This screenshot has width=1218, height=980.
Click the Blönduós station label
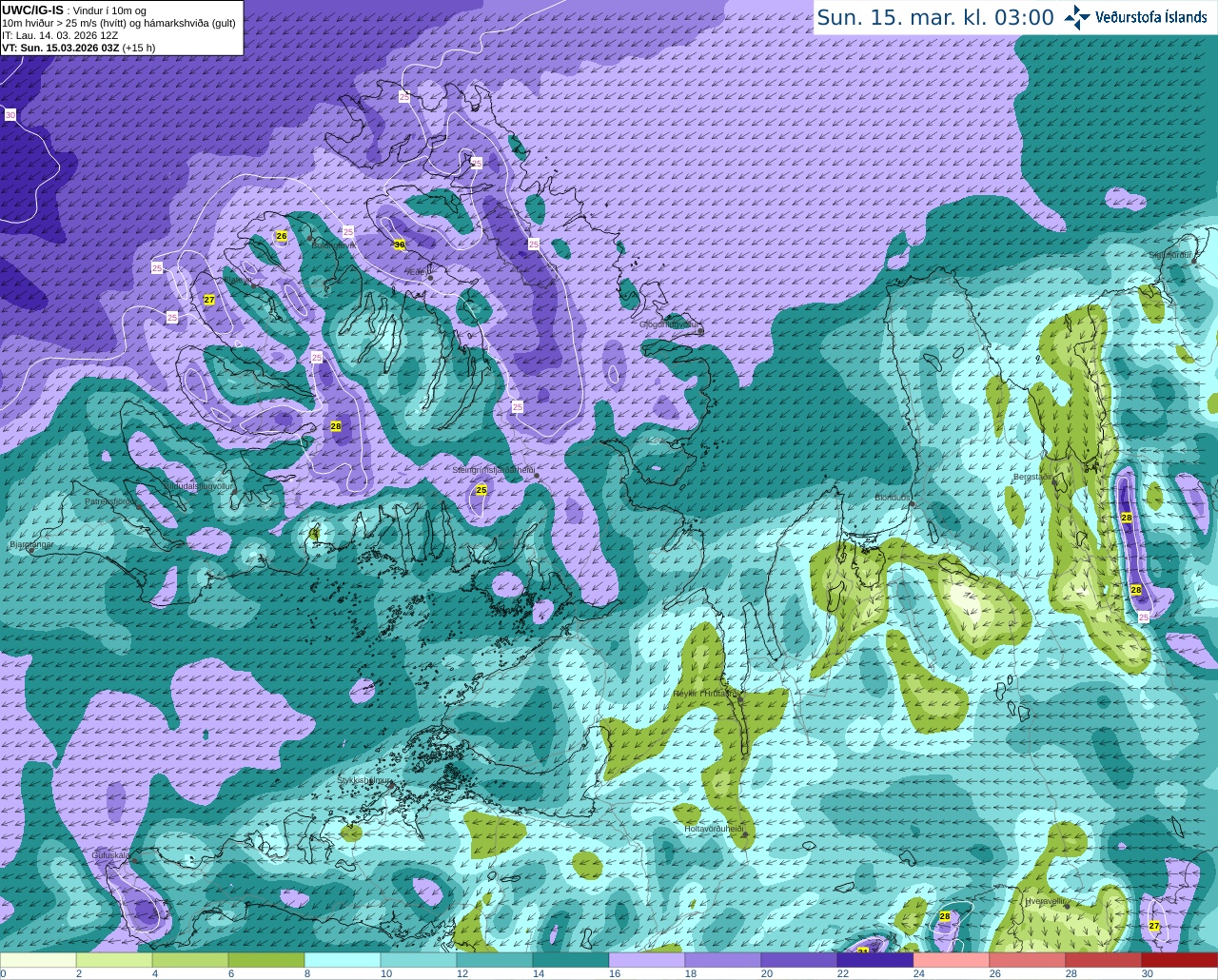tap(894, 498)
